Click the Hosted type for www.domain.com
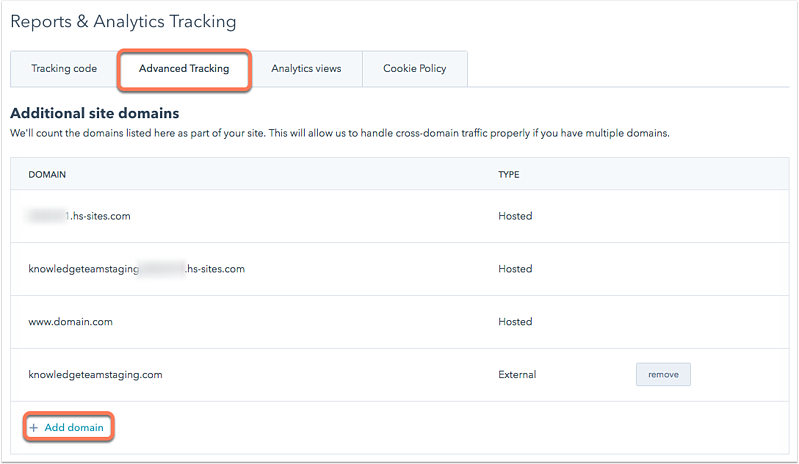Screen dimensions: 799x464 click(515, 322)
